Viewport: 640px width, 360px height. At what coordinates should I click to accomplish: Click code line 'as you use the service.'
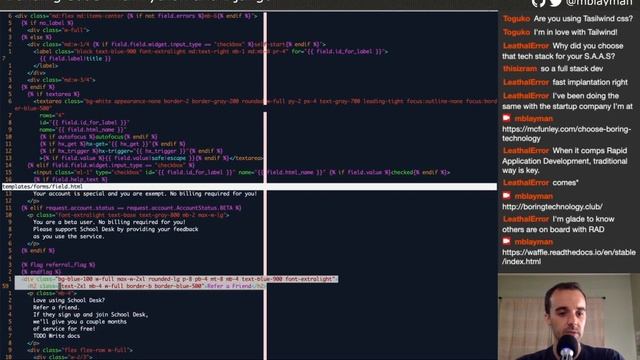coord(69,237)
